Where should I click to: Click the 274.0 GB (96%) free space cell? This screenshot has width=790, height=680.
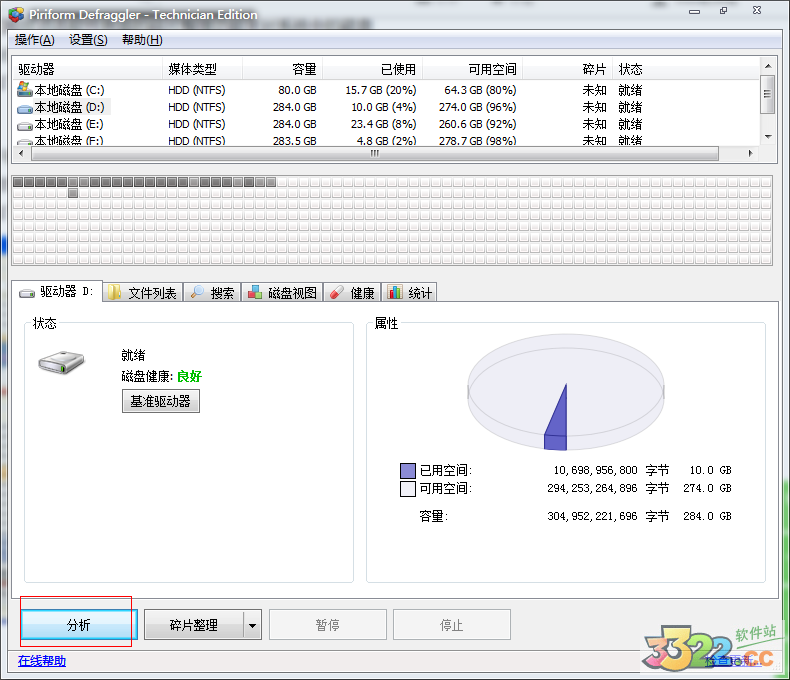point(478,107)
